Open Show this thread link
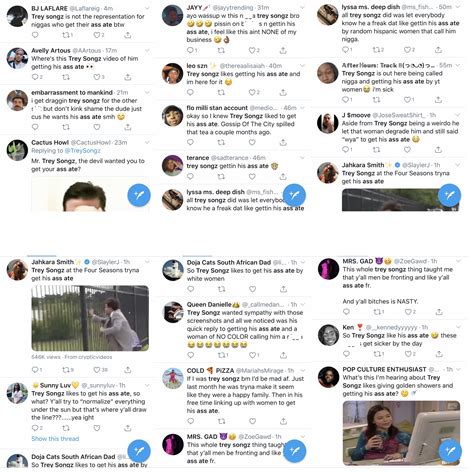Viewport: 474px width, 472px height. coord(55,439)
